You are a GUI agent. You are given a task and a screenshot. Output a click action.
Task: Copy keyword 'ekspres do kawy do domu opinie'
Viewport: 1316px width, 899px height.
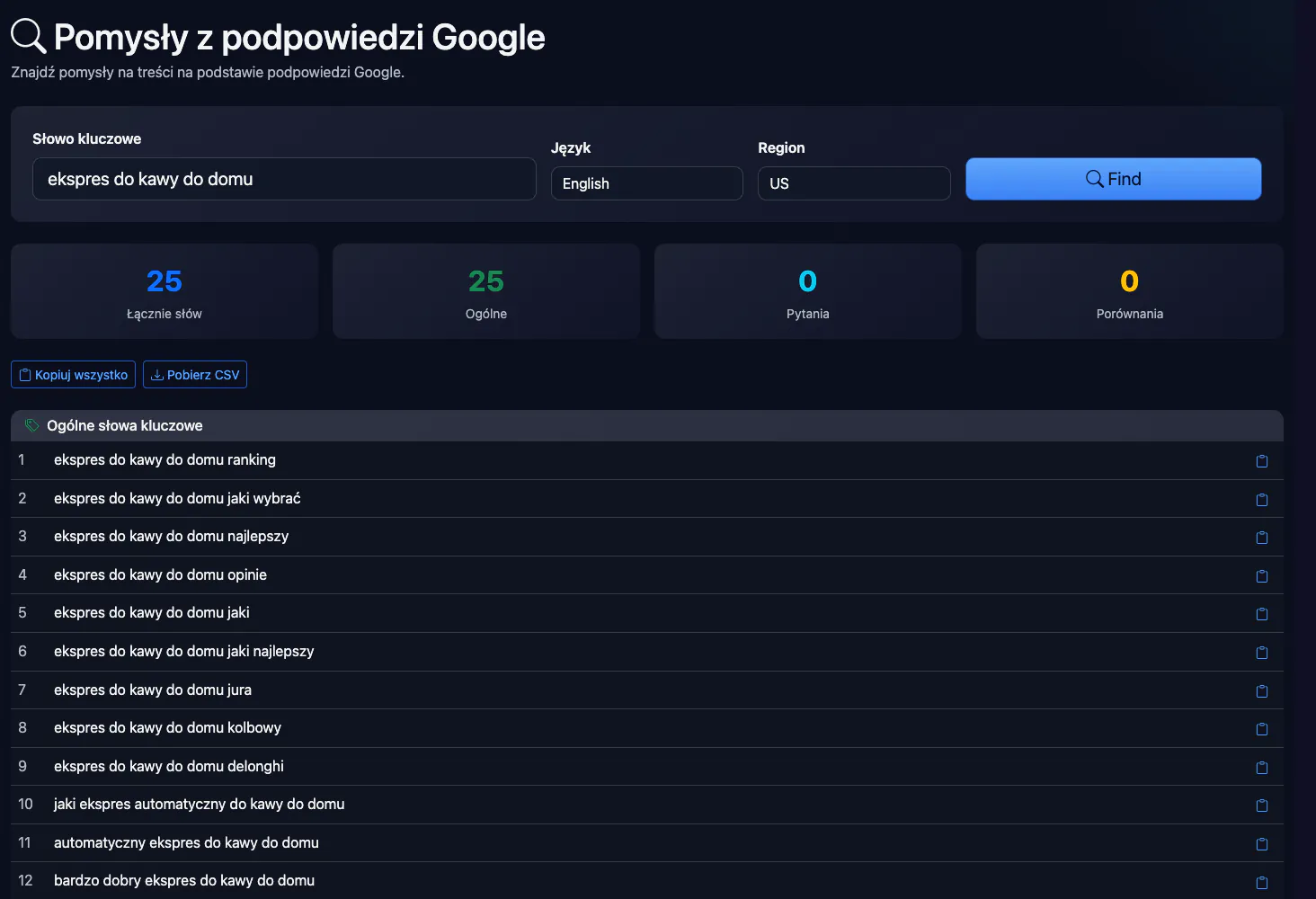[x=1262, y=576]
